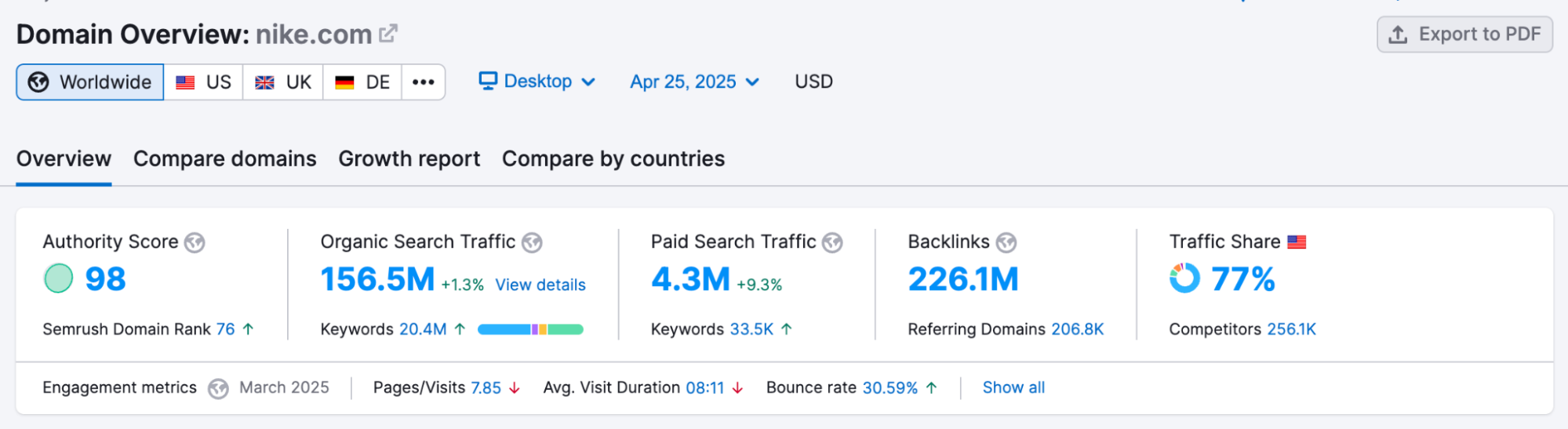
Task: Click the US flag next to Traffic Share
Action: point(1297,242)
